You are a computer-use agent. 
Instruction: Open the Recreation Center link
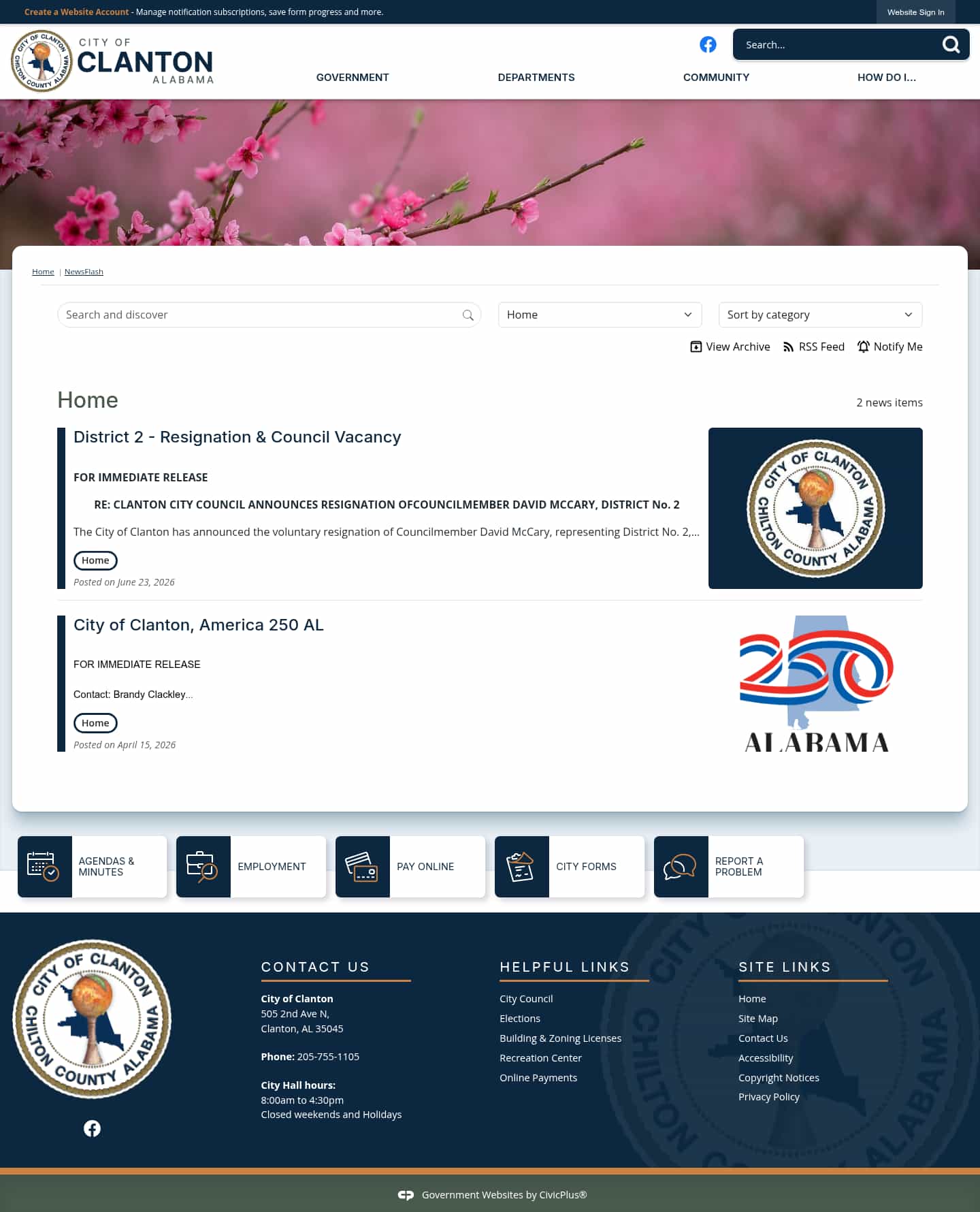click(540, 1058)
